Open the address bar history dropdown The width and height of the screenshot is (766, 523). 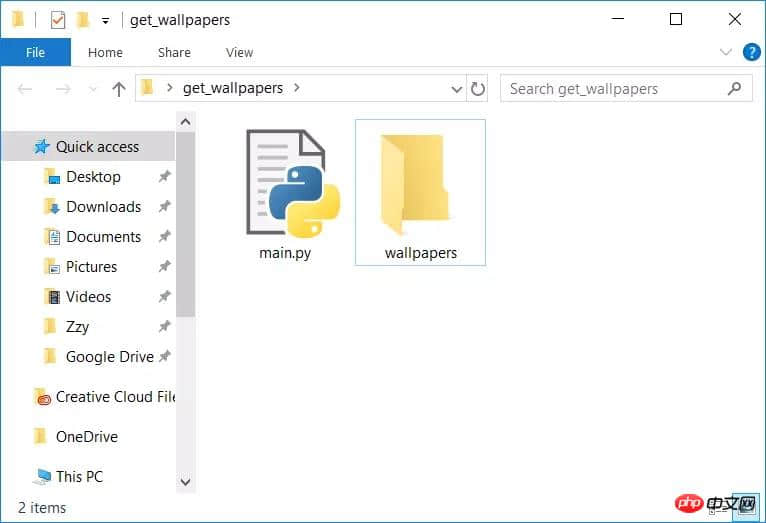(x=456, y=89)
